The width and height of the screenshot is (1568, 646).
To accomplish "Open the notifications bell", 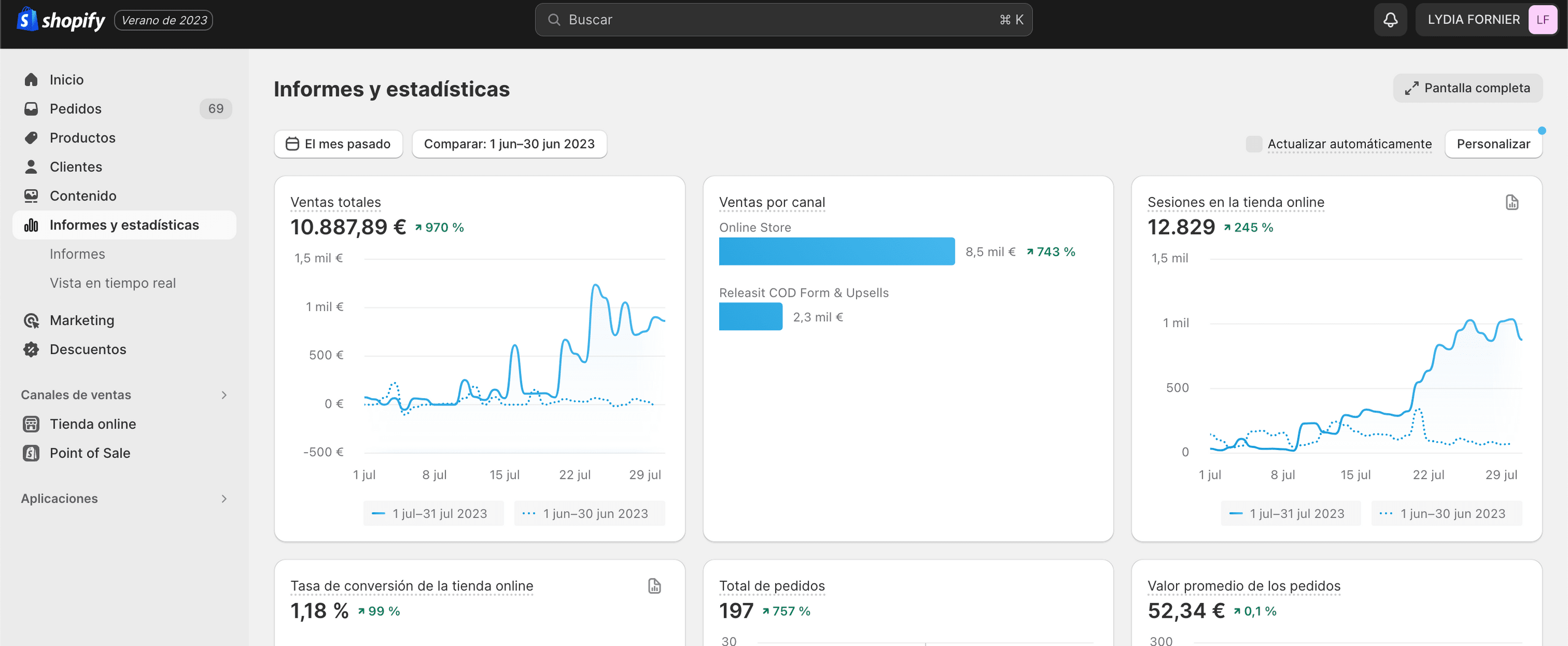I will 1390,19.
